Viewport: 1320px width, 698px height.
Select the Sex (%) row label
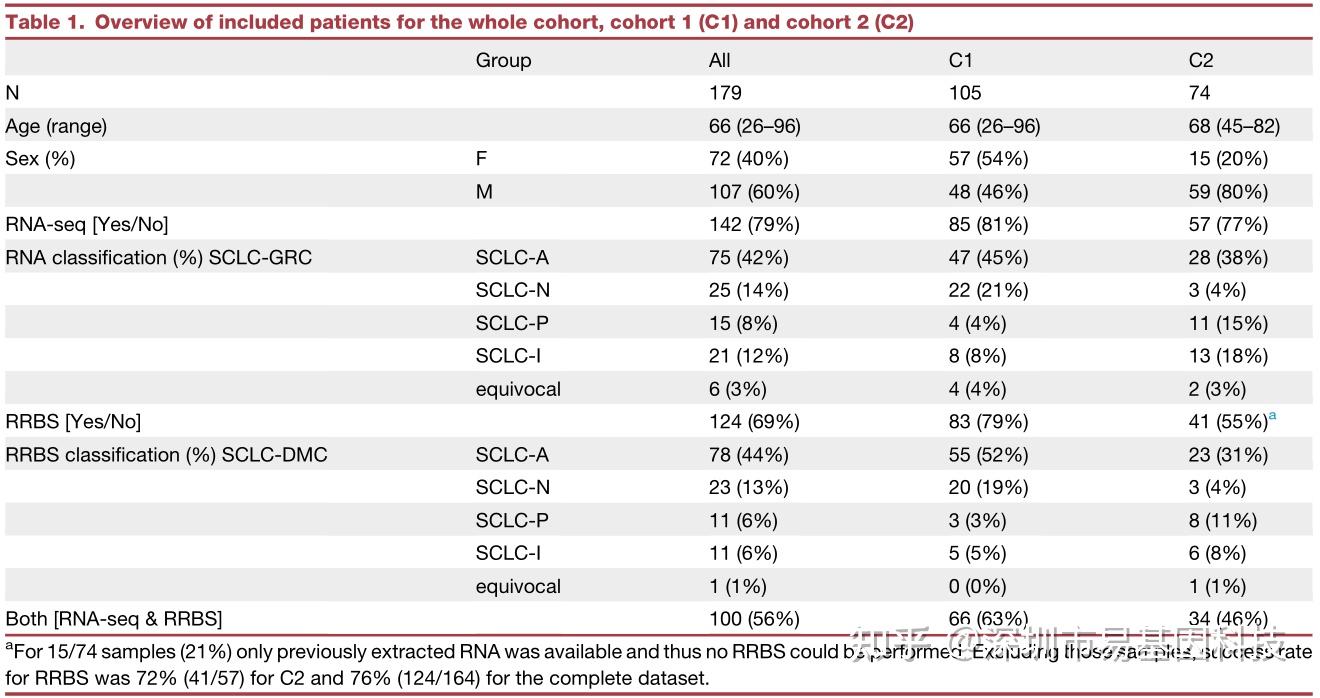point(40,159)
